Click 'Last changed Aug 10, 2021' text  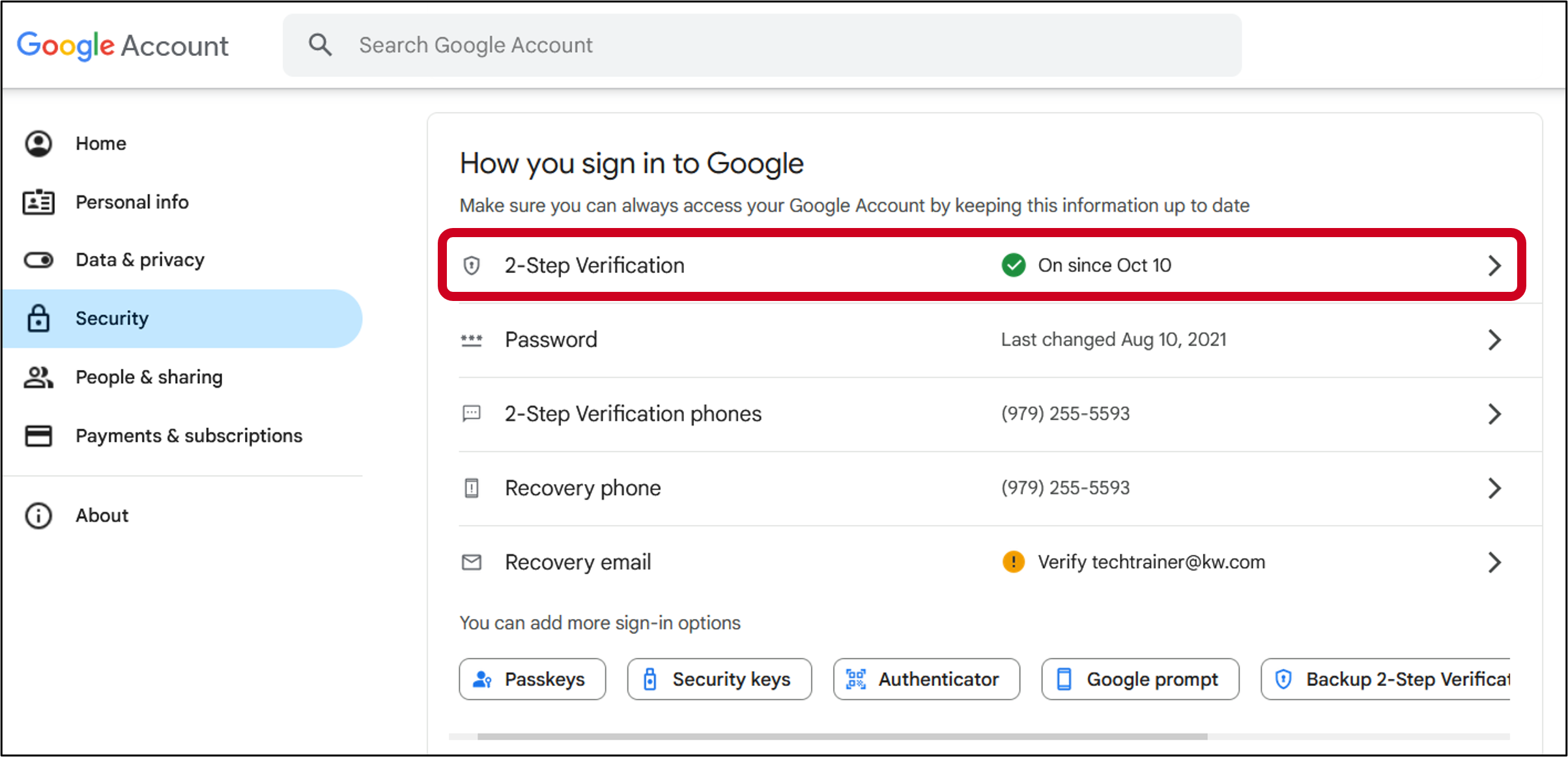click(1113, 339)
